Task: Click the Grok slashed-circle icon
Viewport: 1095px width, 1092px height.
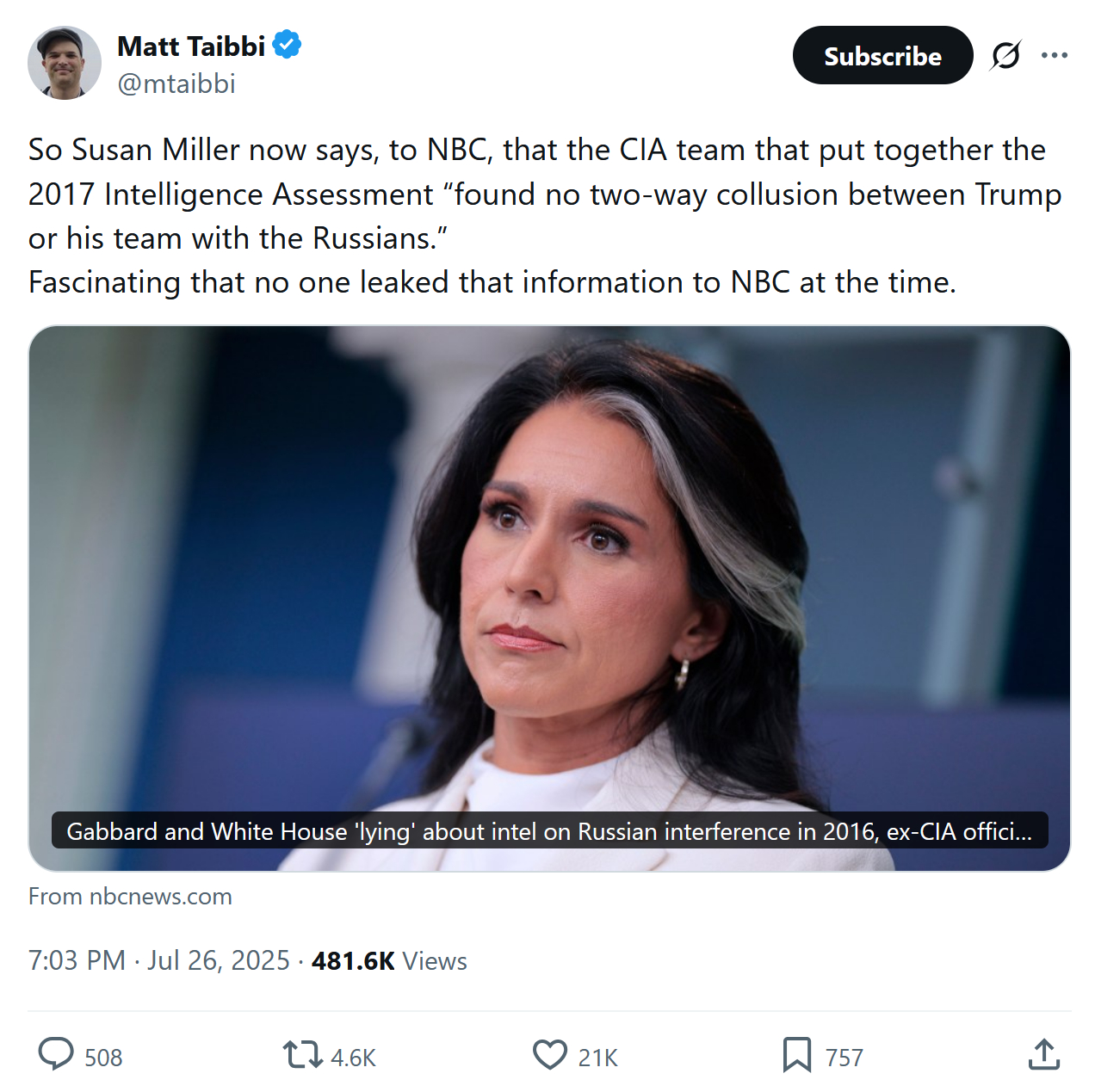Action: click(1005, 56)
